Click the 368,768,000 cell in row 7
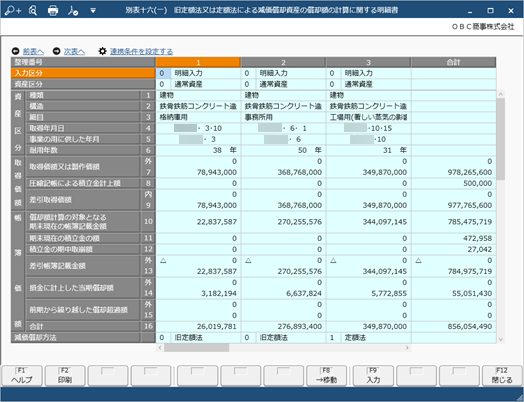The image size is (524, 402). pyautogui.click(x=283, y=172)
